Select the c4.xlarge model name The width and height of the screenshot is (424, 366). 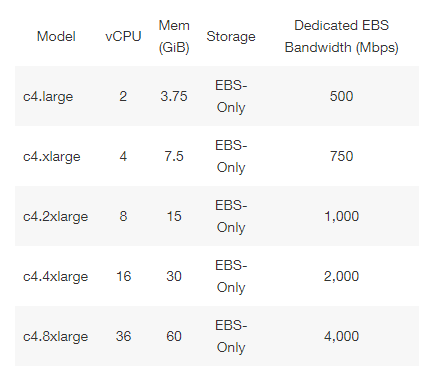click(52, 156)
